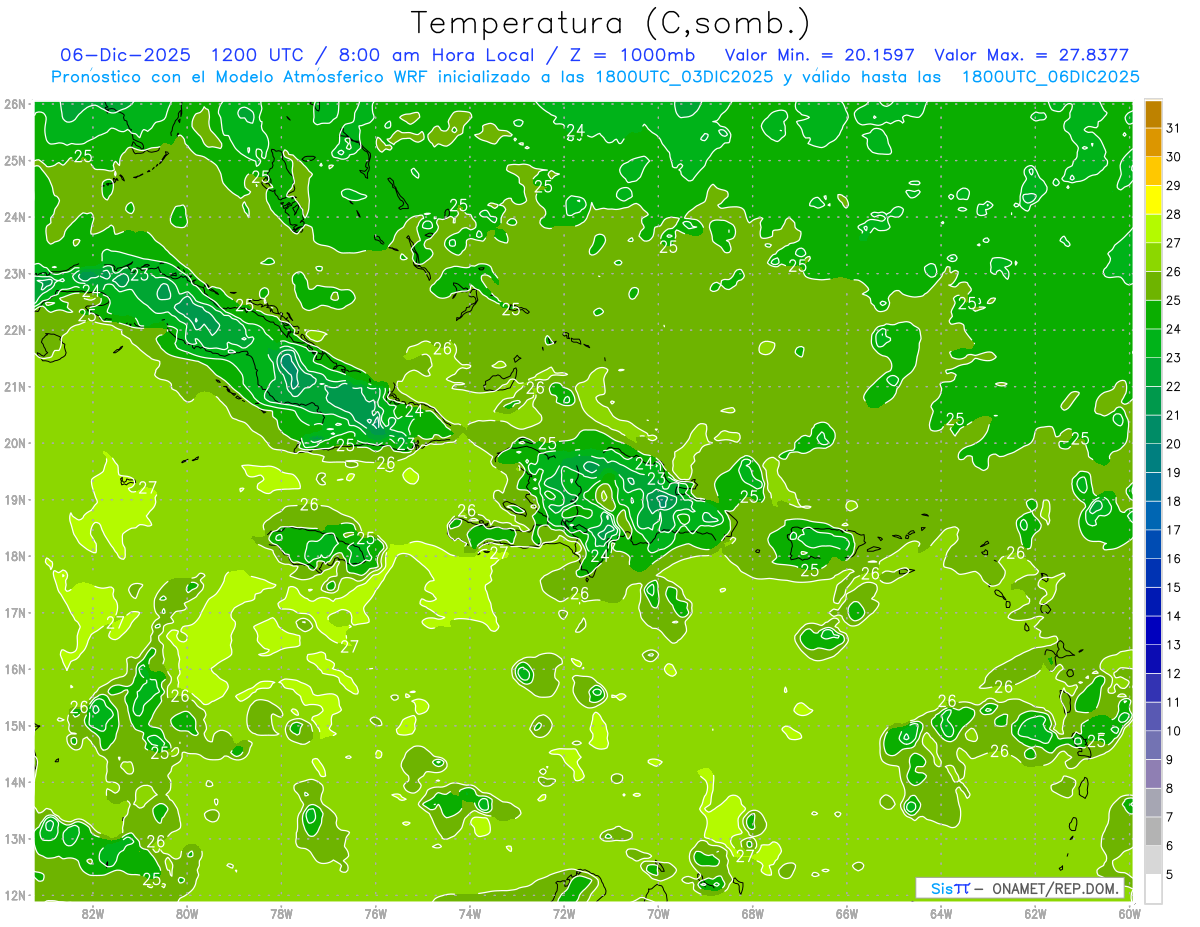
Task: Select the date text '06-Dic-2025'
Action: click(125, 55)
